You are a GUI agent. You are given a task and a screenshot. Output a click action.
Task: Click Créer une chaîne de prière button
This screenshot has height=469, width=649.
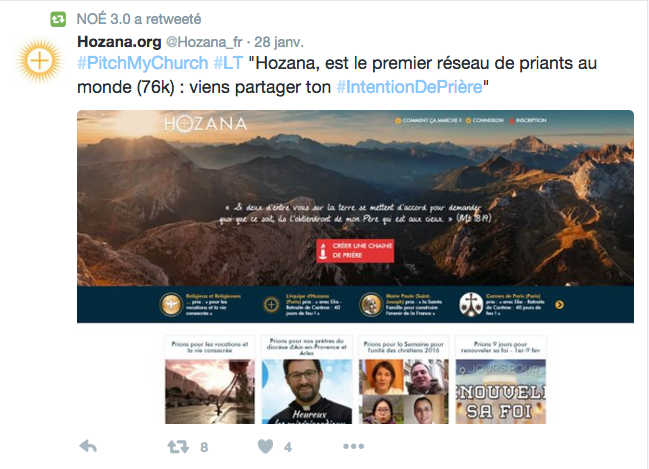pos(355,250)
